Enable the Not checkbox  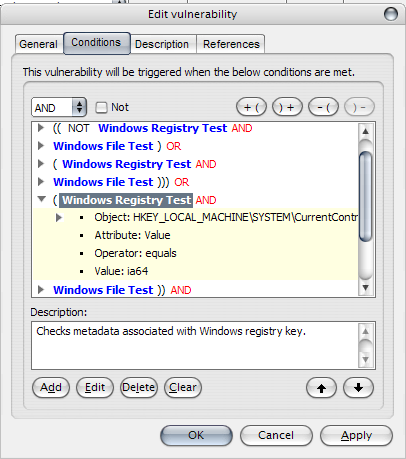[101, 107]
